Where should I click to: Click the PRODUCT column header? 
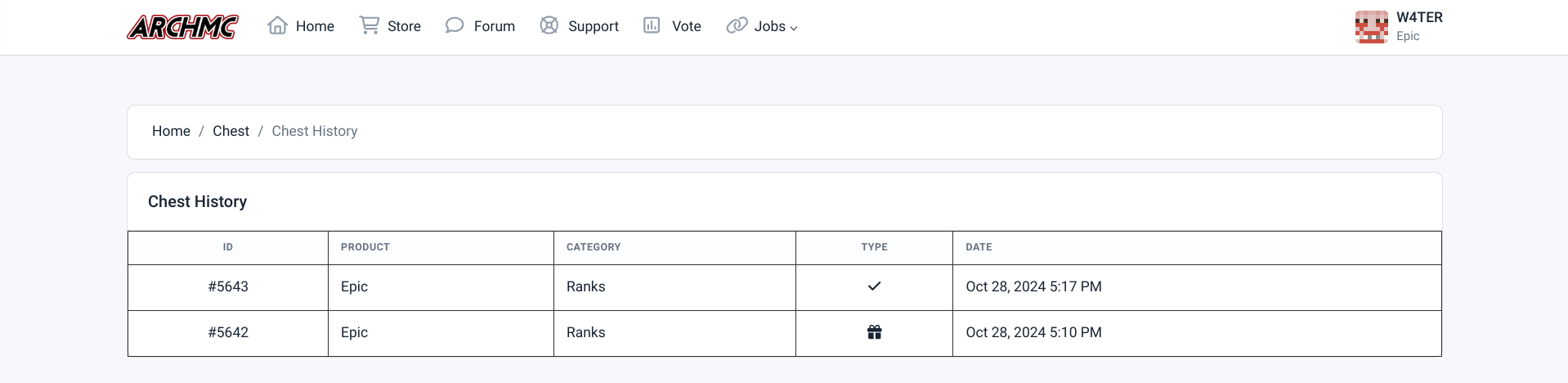click(365, 247)
